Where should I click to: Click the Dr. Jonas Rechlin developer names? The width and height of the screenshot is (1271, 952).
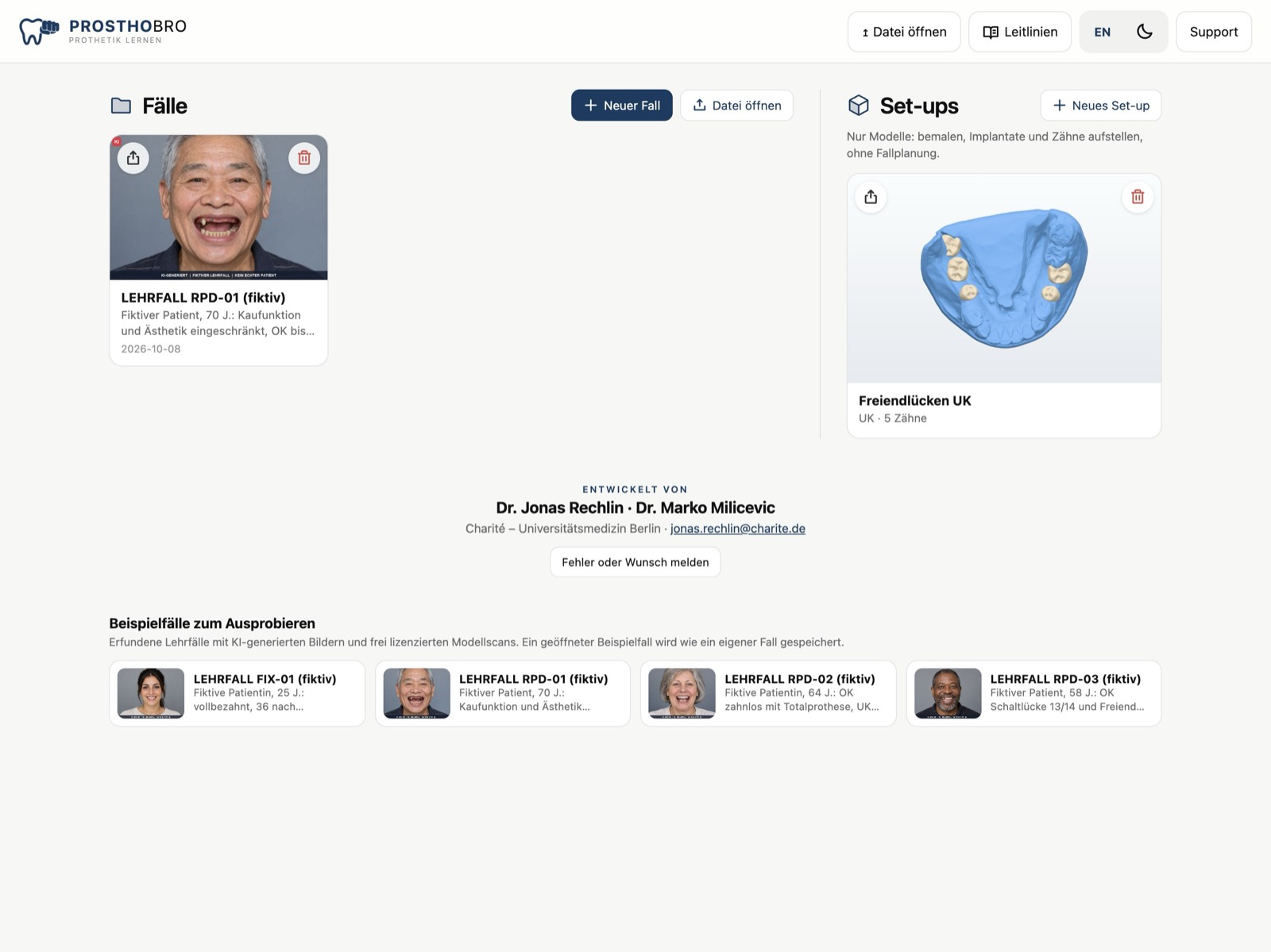tap(635, 507)
